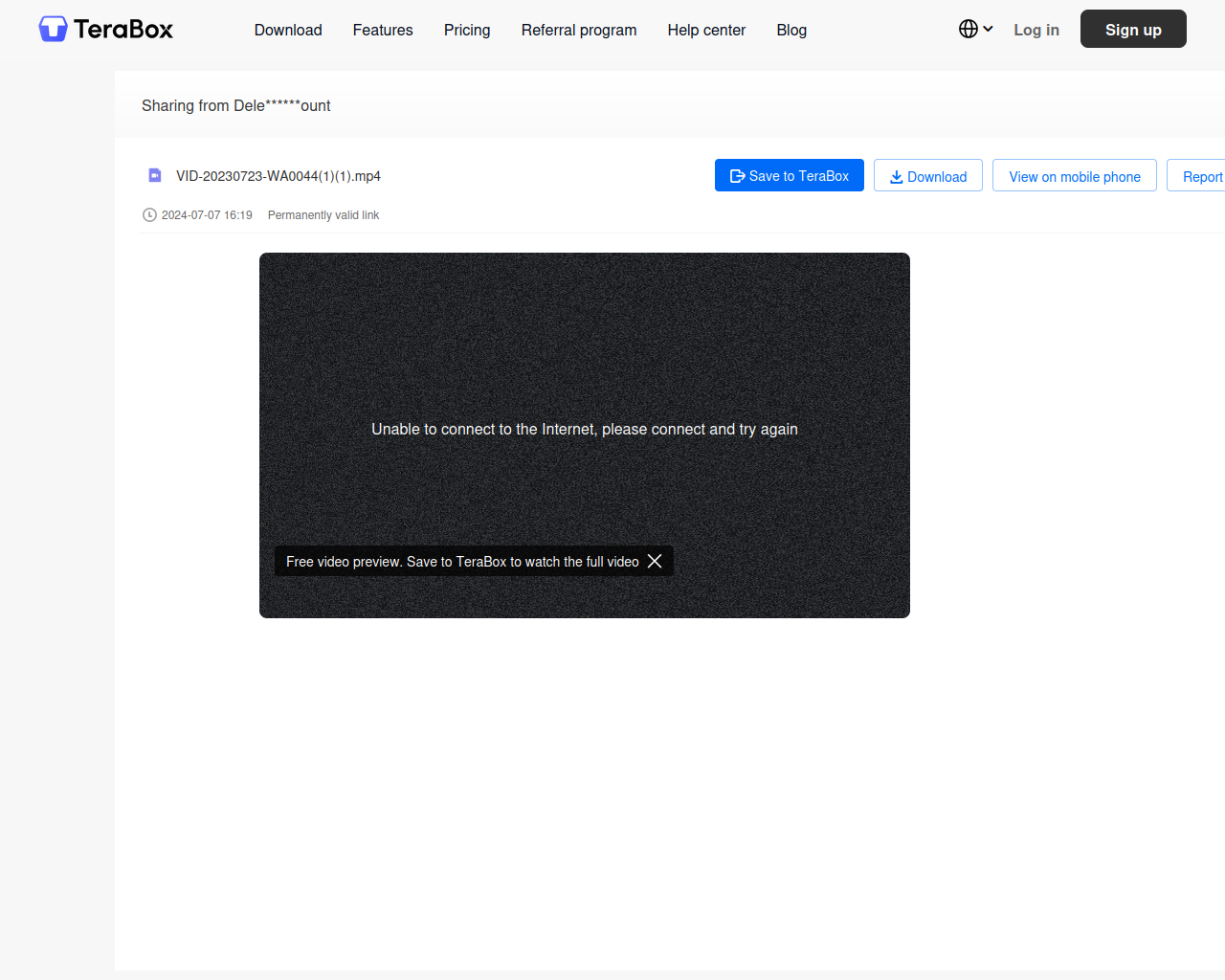Click the 'Permanently valid link' text

click(x=323, y=215)
